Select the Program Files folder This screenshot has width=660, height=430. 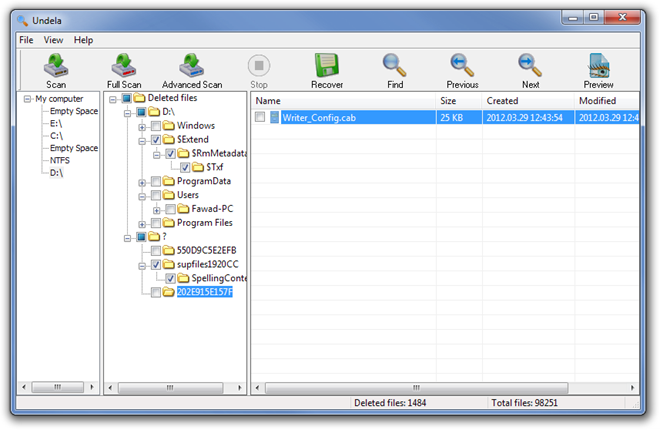point(205,223)
